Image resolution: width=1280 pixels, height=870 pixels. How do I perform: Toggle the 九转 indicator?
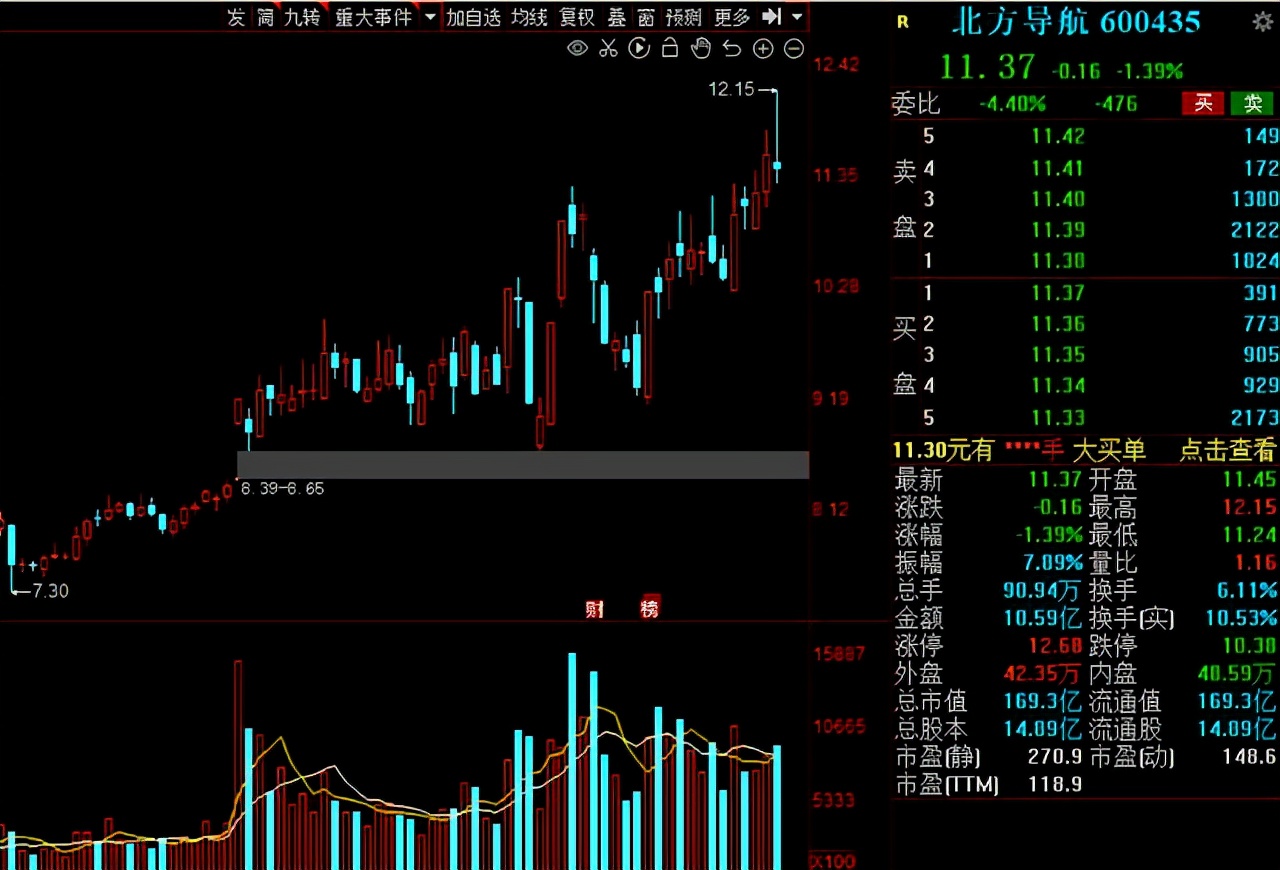[x=302, y=17]
